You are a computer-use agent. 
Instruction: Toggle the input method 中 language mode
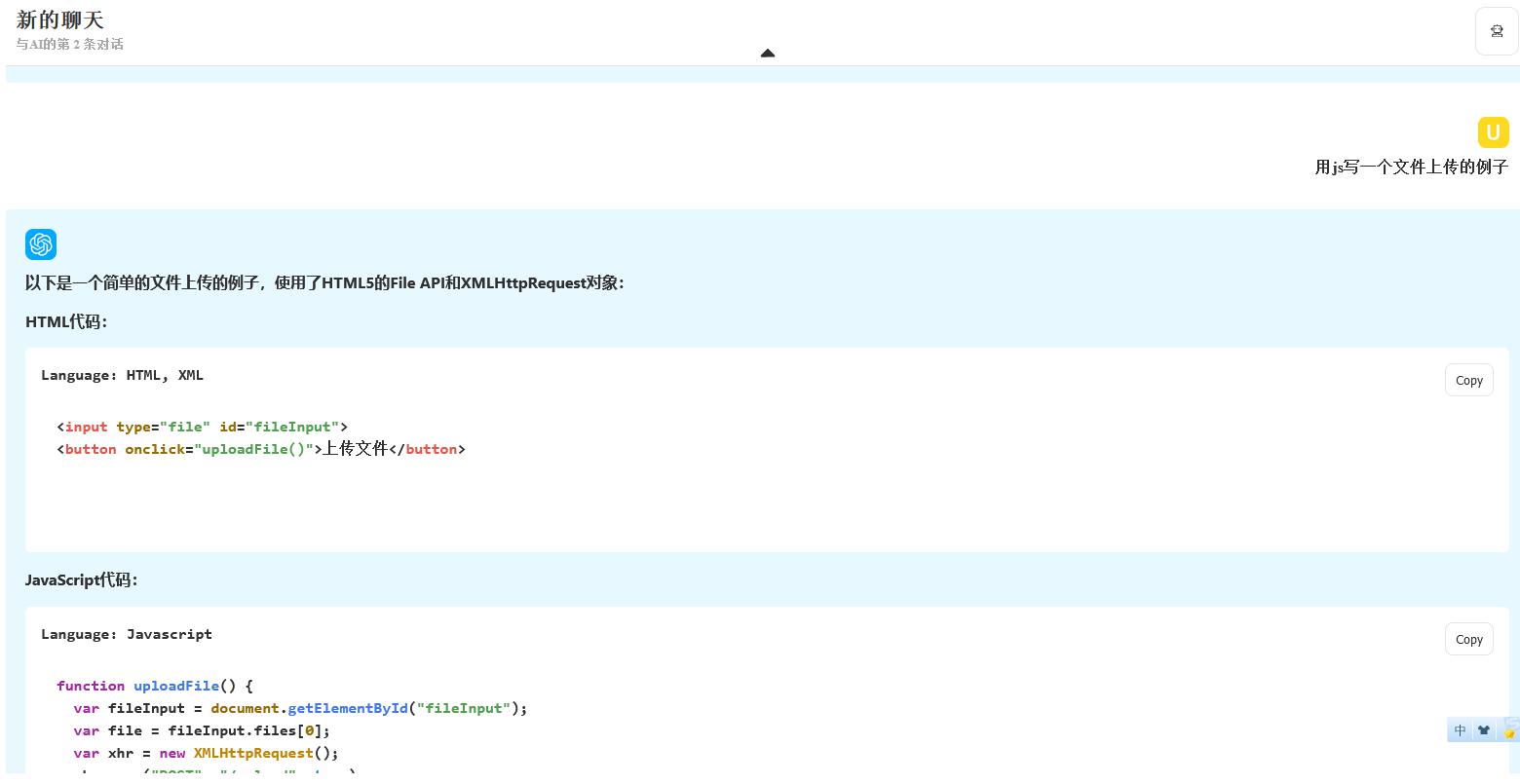(1460, 729)
